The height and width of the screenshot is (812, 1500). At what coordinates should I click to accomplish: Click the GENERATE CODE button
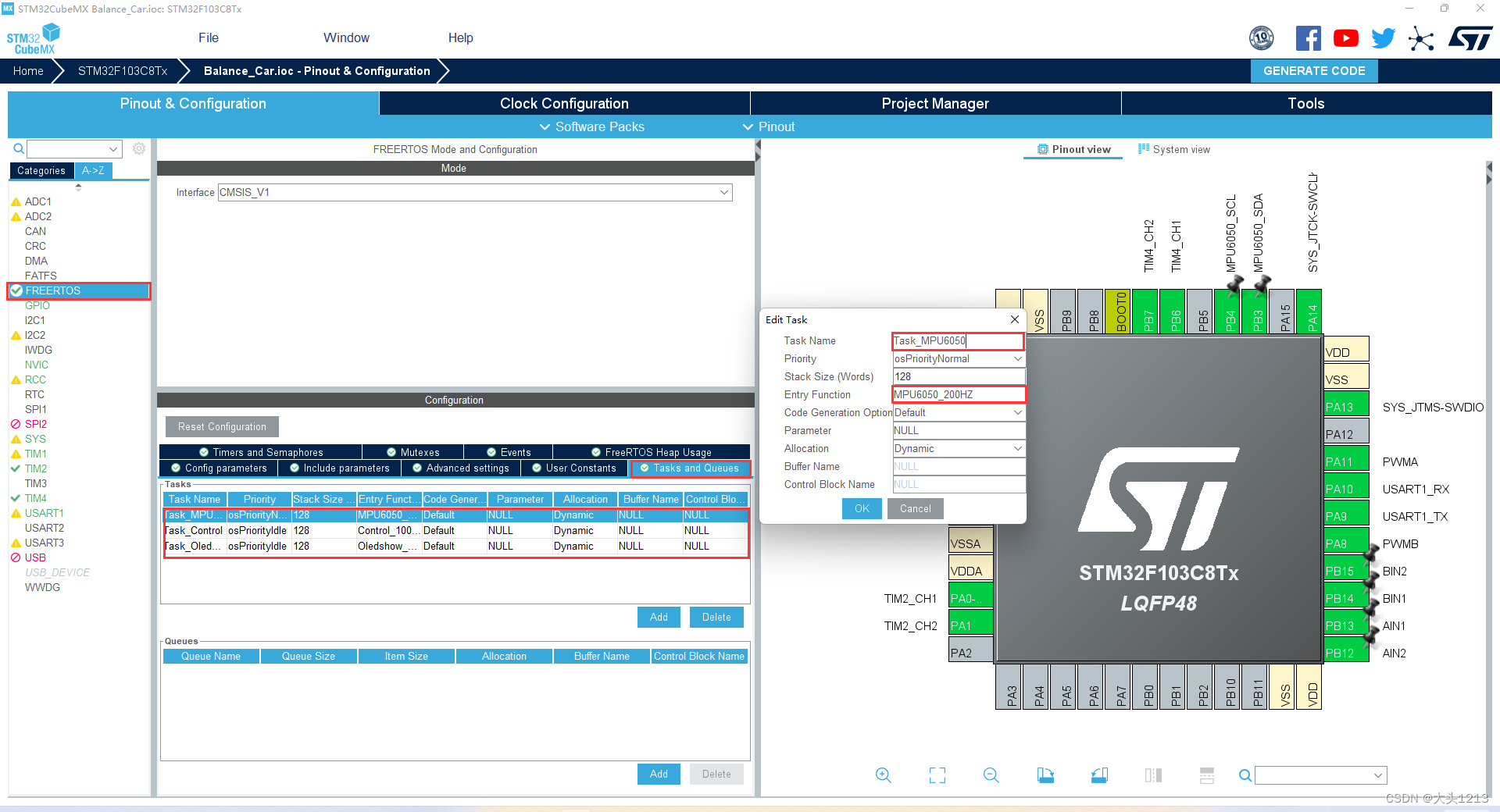[x=1314, y=71]
